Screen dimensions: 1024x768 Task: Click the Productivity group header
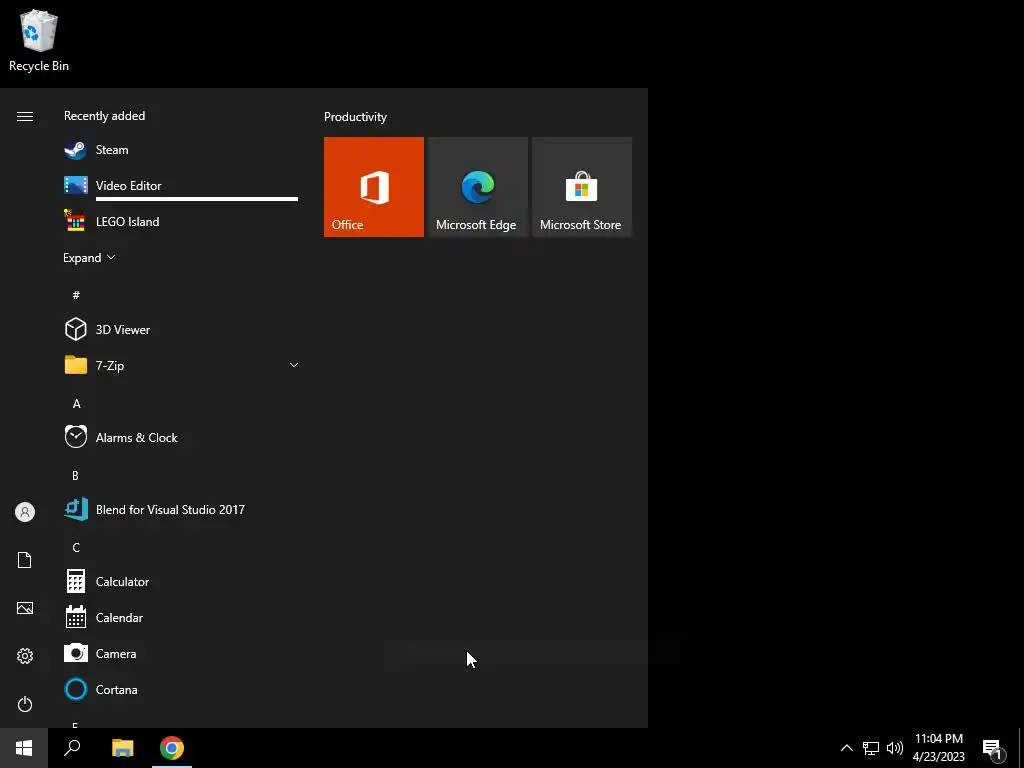point(355,117)
